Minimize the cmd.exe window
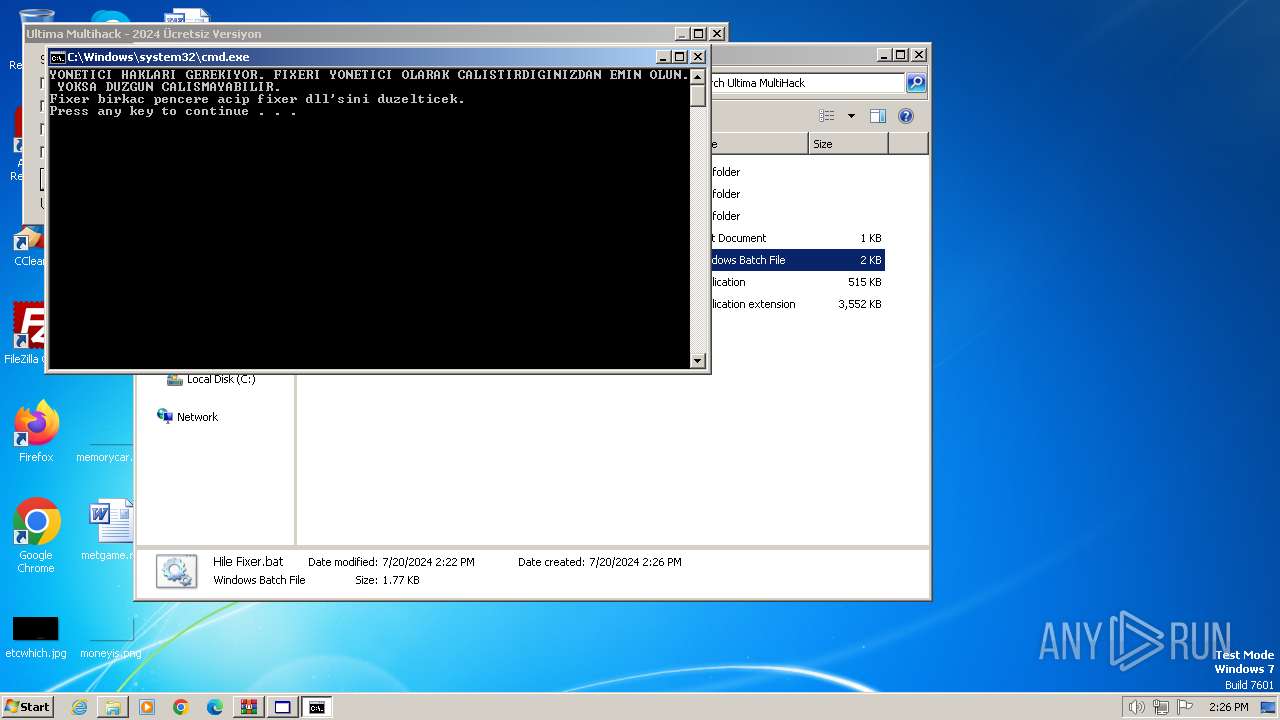 tap(662, 57)
